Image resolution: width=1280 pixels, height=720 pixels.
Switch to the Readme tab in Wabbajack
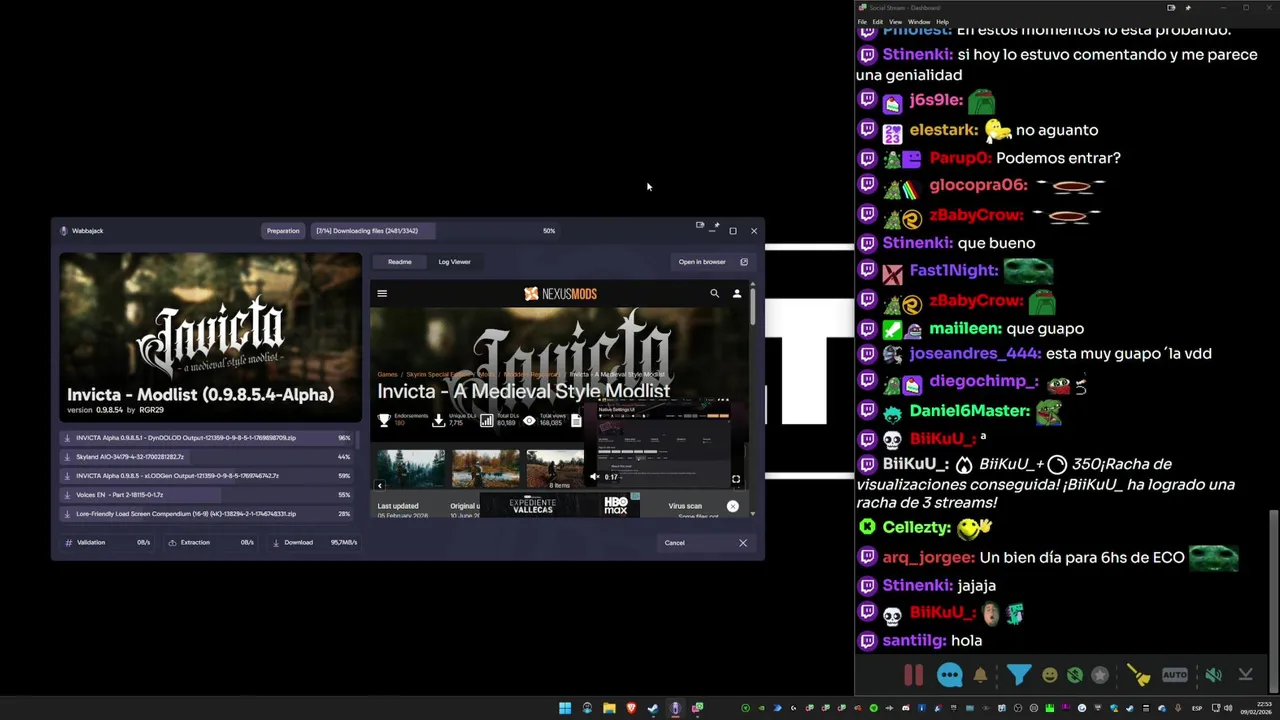click(400, 262)
